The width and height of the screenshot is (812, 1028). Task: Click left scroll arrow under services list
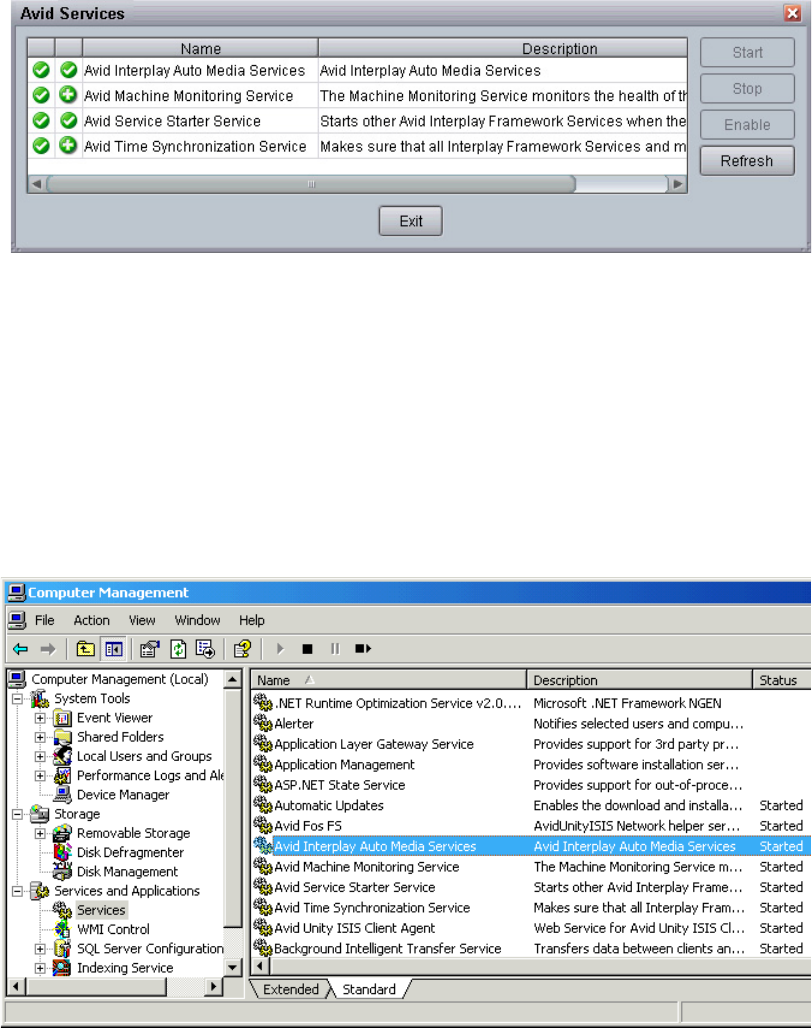(x=261, y=966)
